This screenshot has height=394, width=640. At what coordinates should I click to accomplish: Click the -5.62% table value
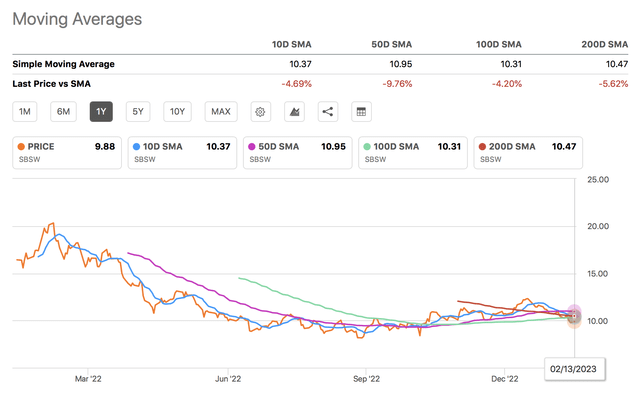[613, 84]
